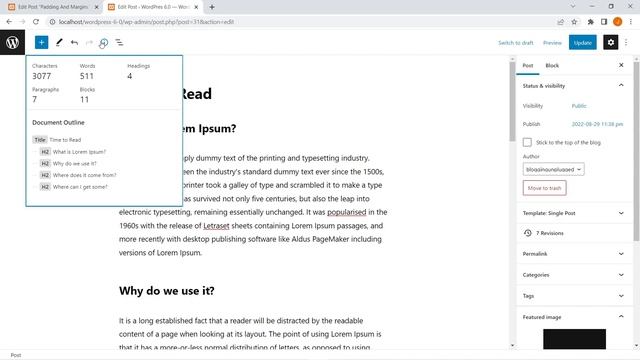
Task: Bookmark this page with the star icon
Action: tap(574, 22)
